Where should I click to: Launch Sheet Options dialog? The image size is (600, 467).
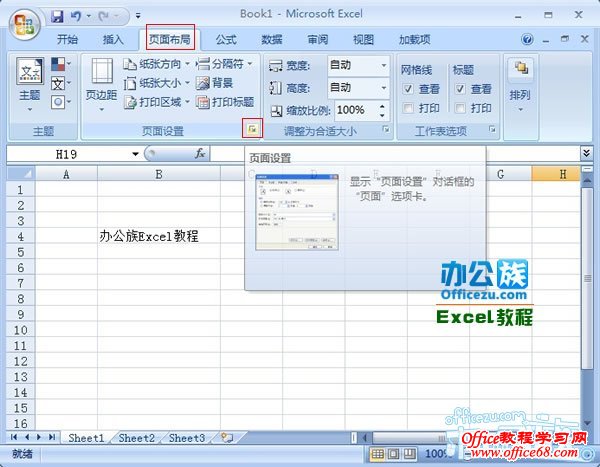492,130
